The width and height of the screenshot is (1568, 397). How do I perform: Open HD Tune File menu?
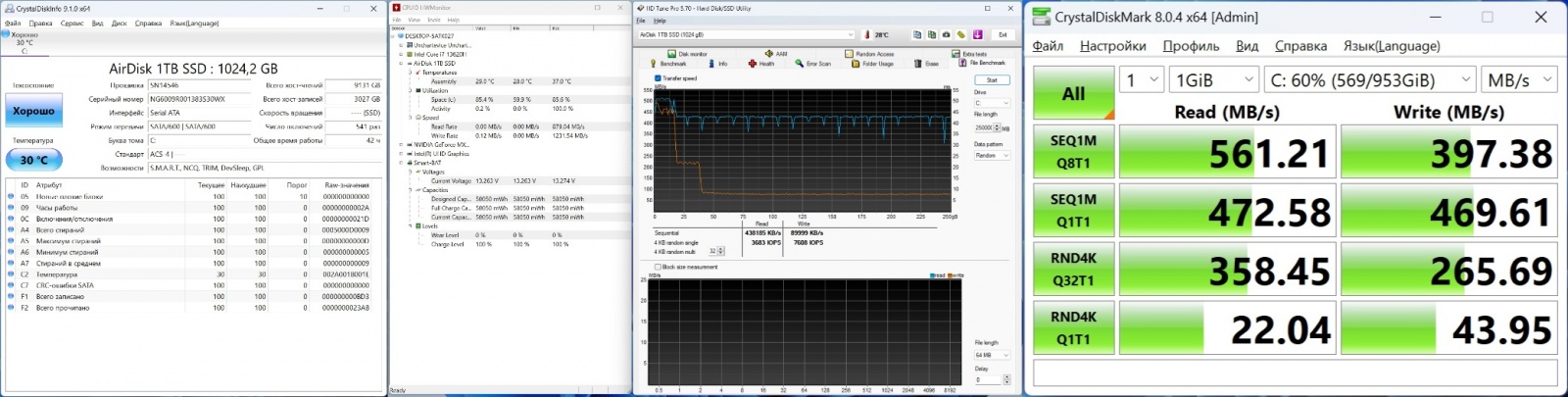pyautogui.click(x=641, y=21)
